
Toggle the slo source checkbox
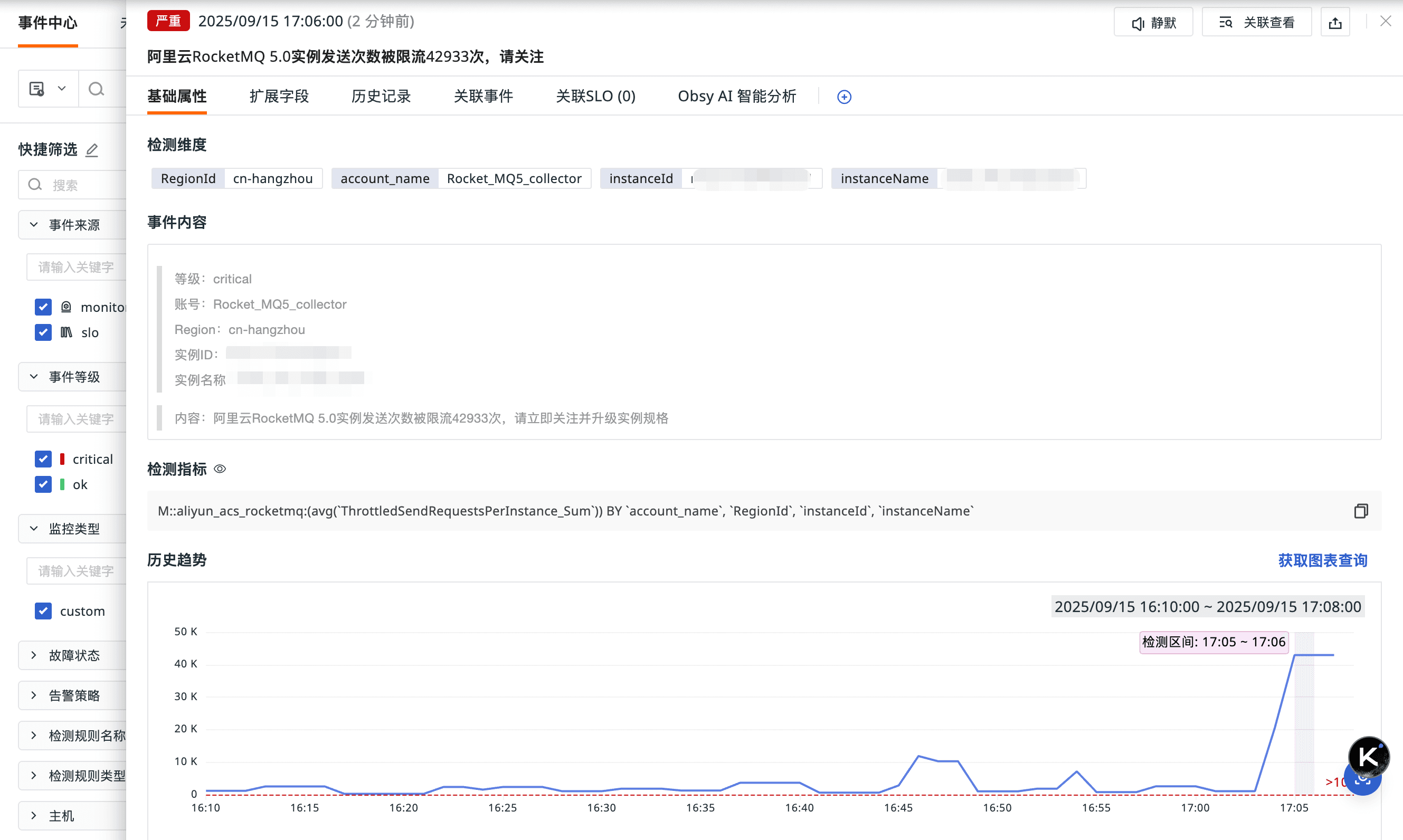pyautogui.click(x=43, y=332)
